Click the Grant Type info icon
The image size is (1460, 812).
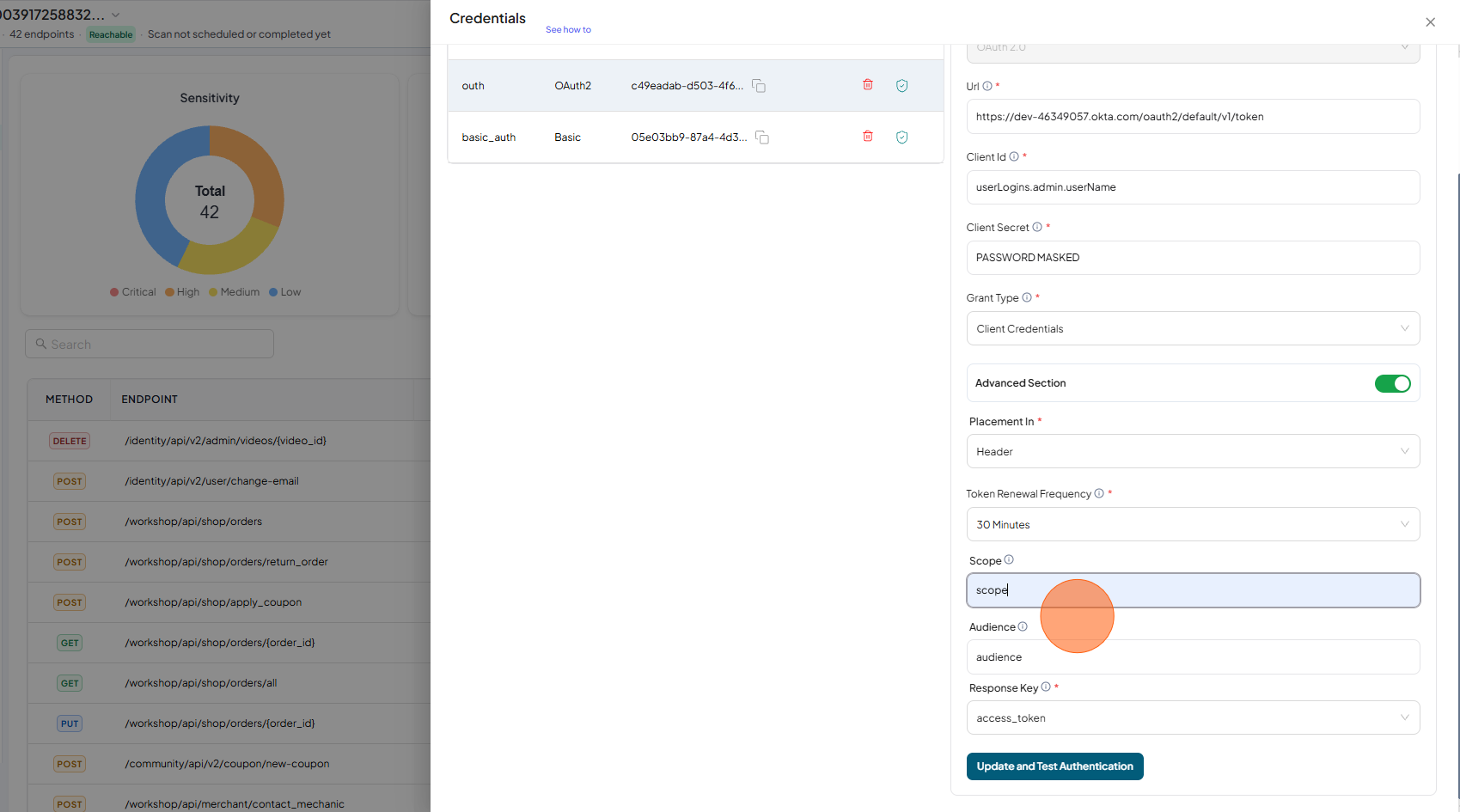1027,297
